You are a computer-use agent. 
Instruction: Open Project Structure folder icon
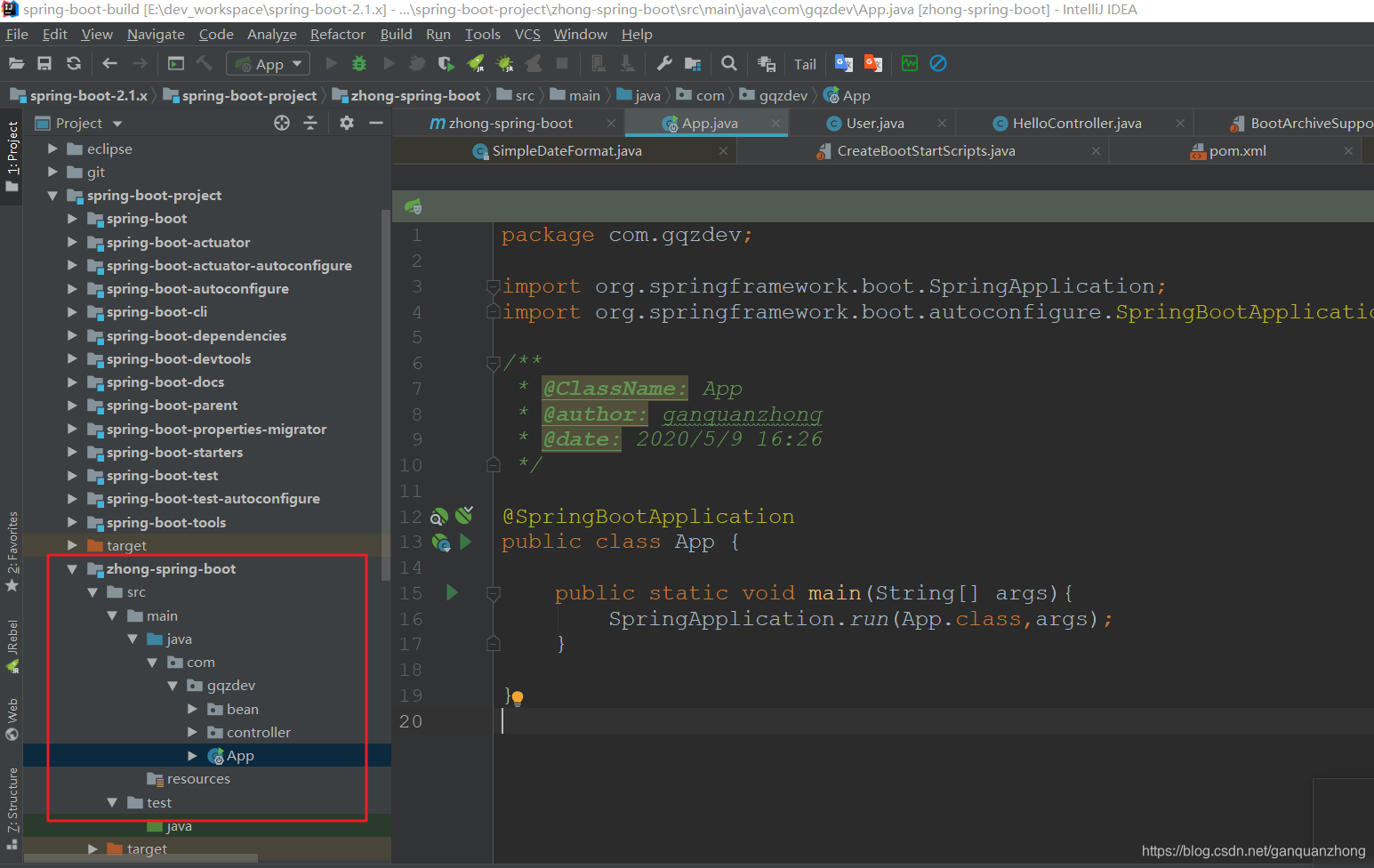tap(693, 63)
